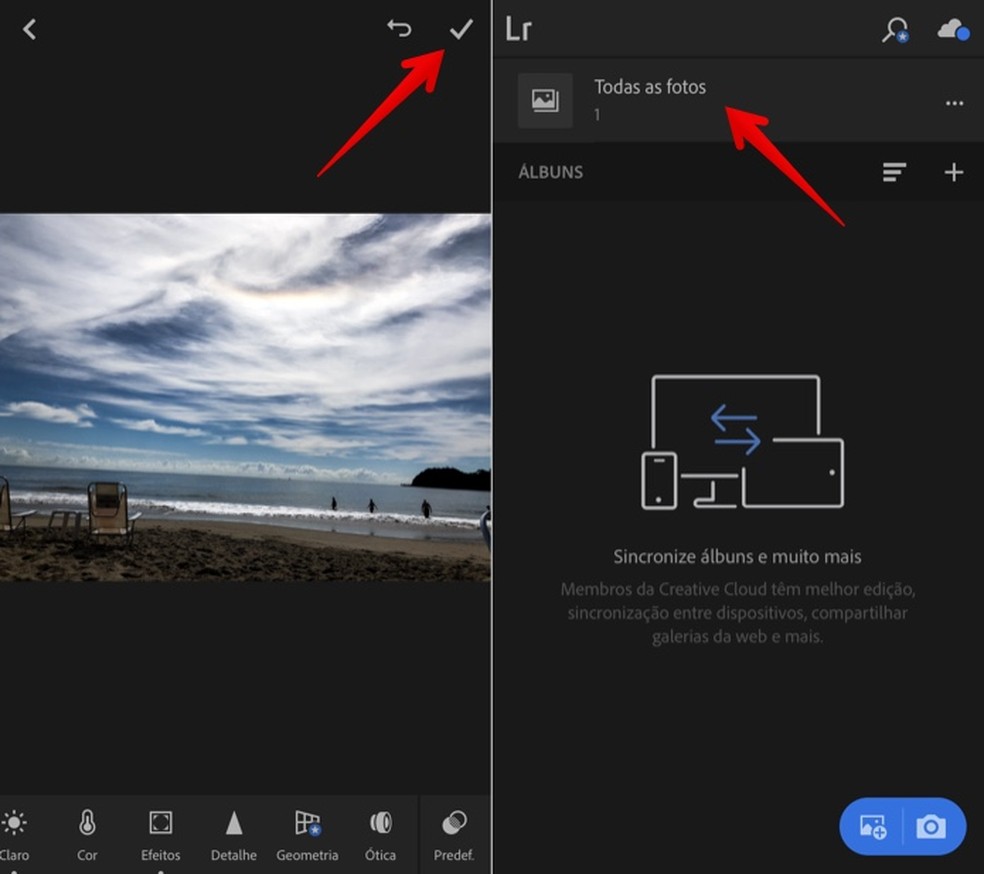
Task: Add photos using the import button
Action: 873,827
